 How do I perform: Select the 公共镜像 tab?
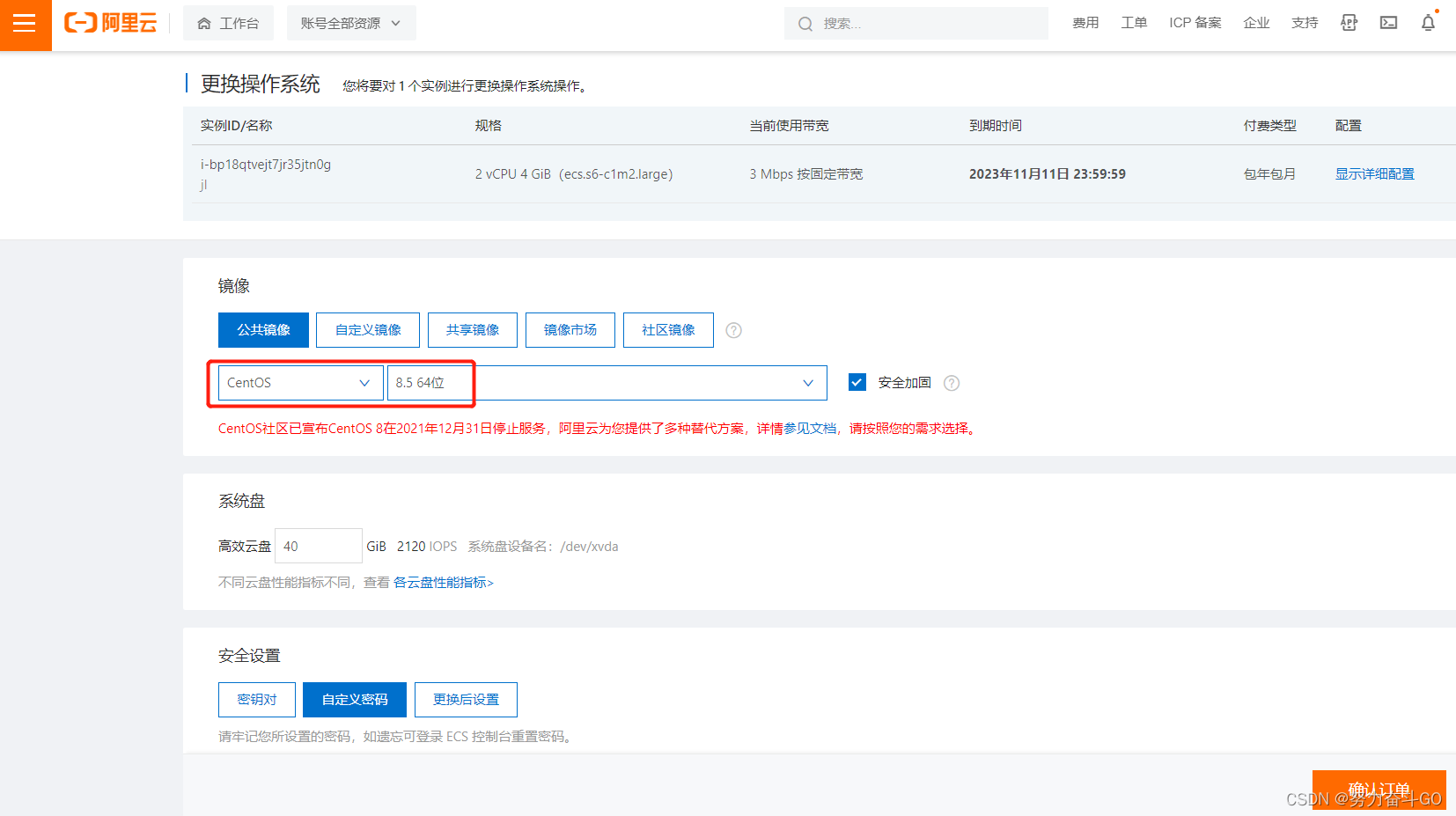(x=263, y=330)
